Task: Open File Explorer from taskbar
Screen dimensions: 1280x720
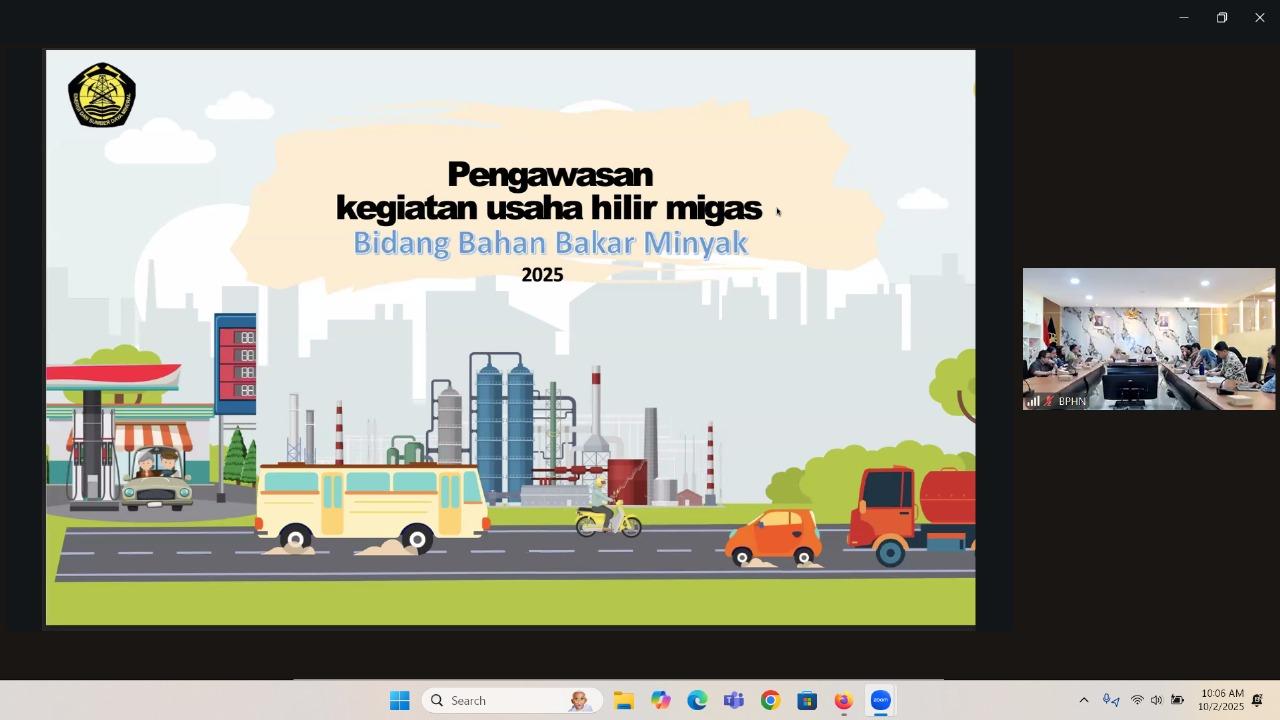Action: point(624,700)
